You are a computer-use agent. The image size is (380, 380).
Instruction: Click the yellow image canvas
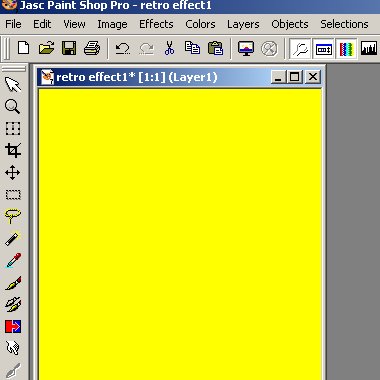click(180, 234)
